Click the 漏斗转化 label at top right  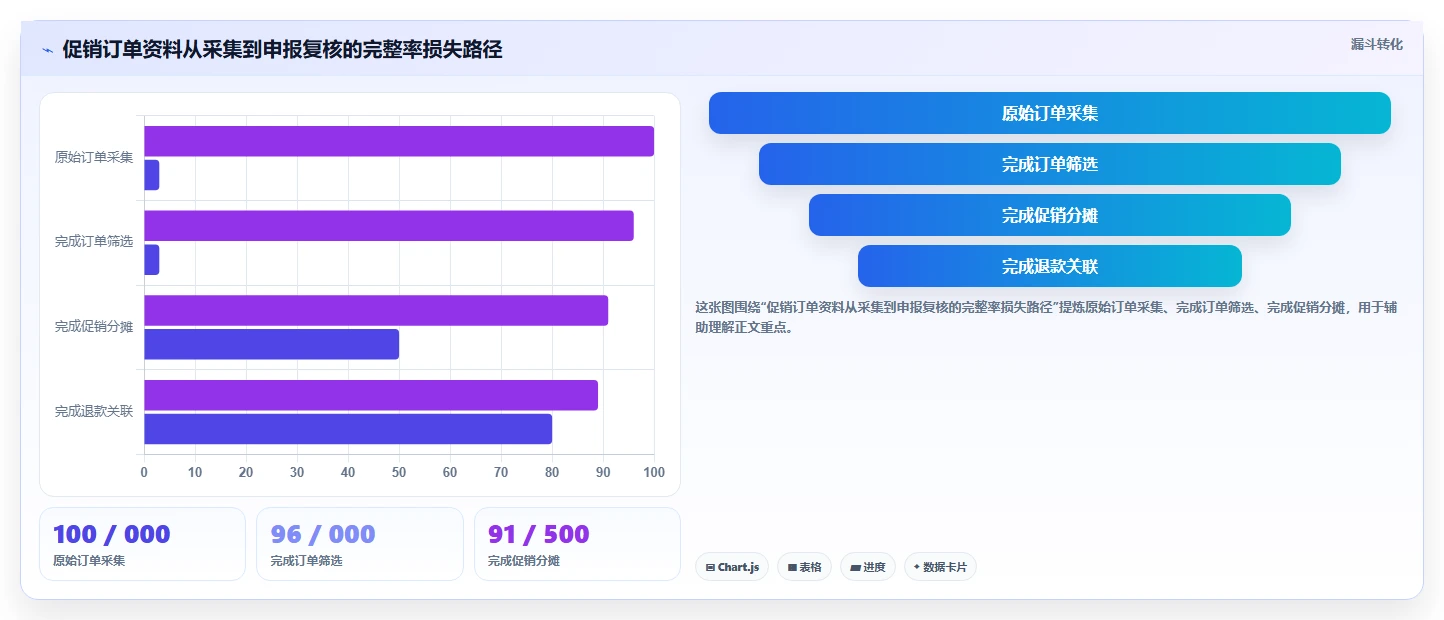click(x=1376, y=44)
